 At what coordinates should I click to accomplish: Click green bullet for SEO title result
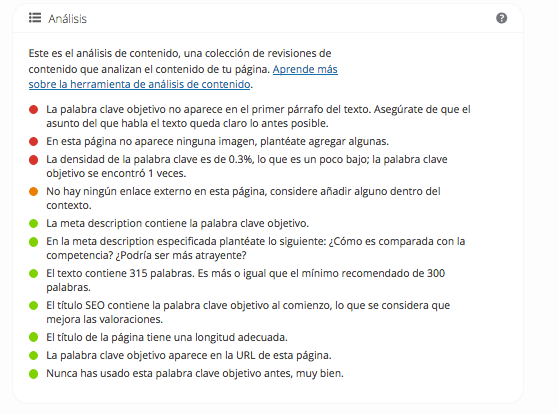(34, 306)
